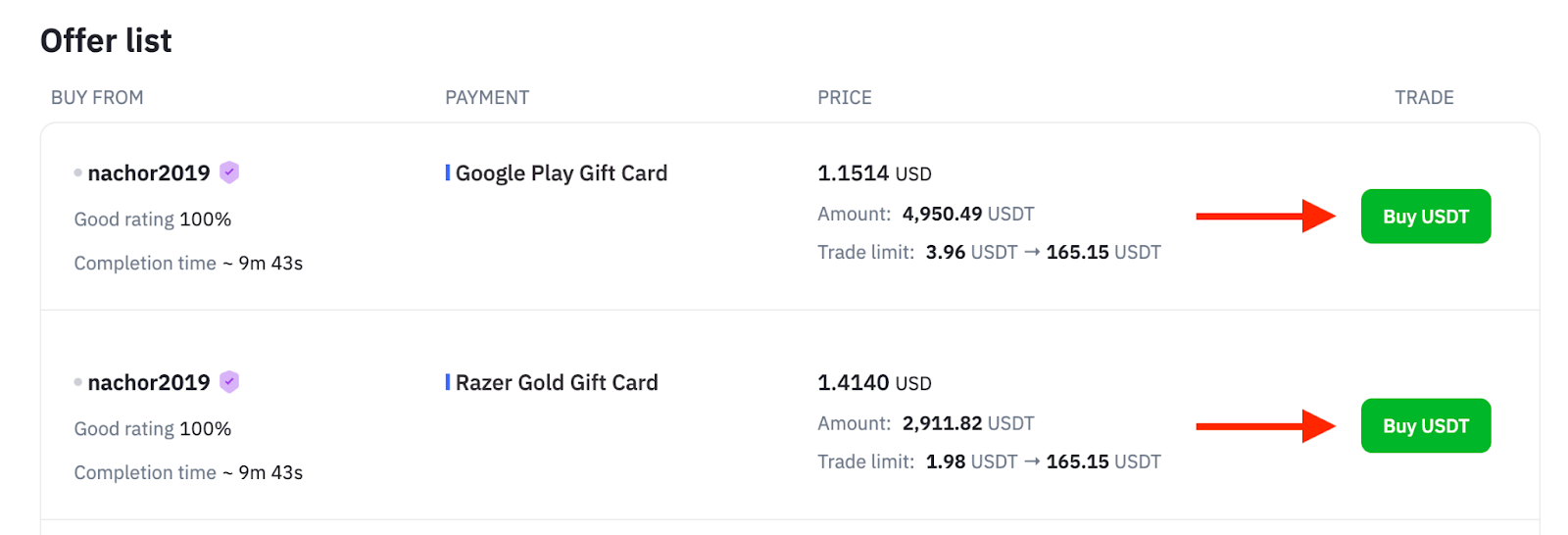Click offline status dot of first seller
The height and width of the screenshot is (535, 1568).
[77, 173]
